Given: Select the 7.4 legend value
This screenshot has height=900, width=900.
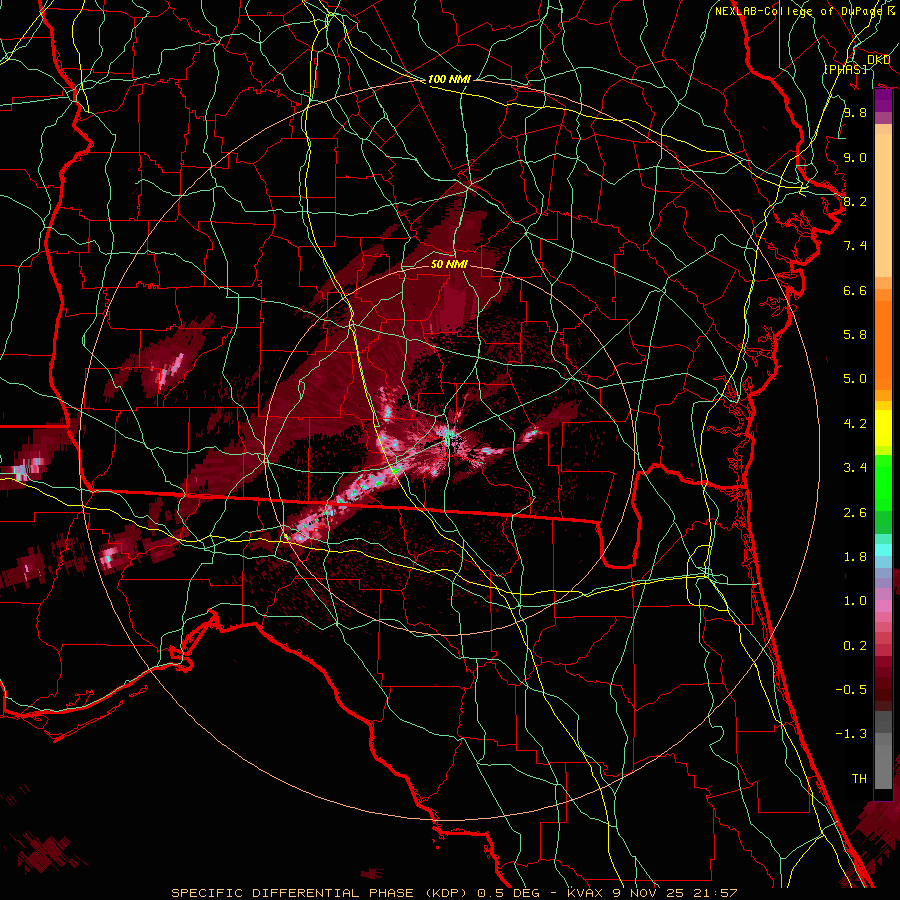Looking at the screenshot, I should click(x=855, y=246).
